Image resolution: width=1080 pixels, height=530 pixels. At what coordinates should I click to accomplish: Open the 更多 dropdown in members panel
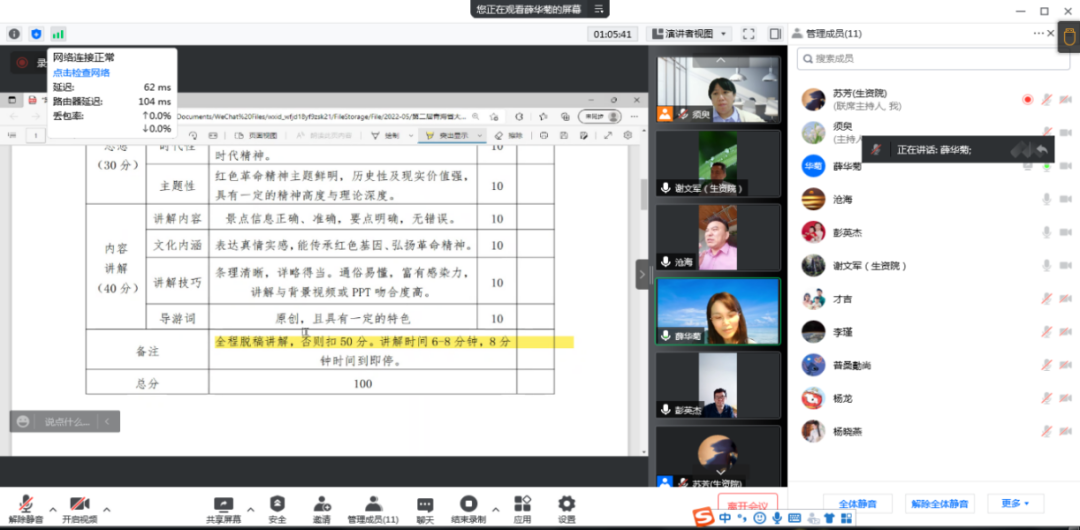[1015, 503]
